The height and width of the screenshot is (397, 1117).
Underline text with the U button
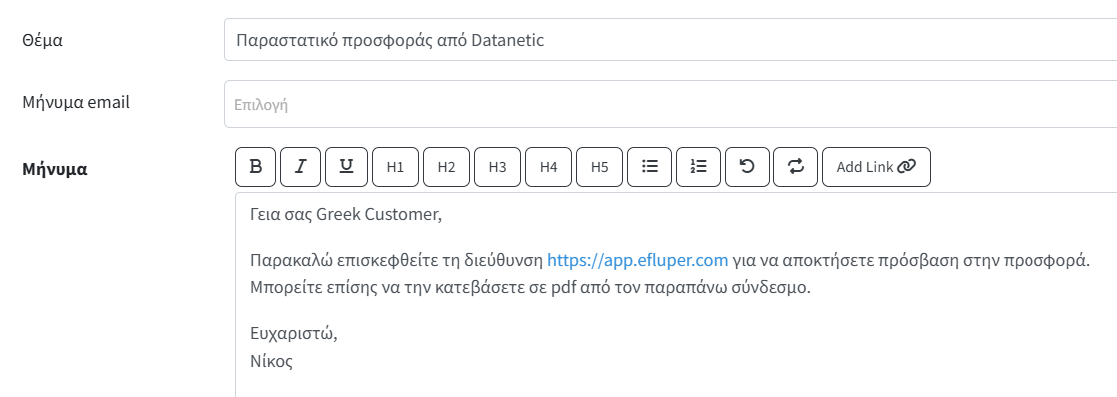coord(346,167)
